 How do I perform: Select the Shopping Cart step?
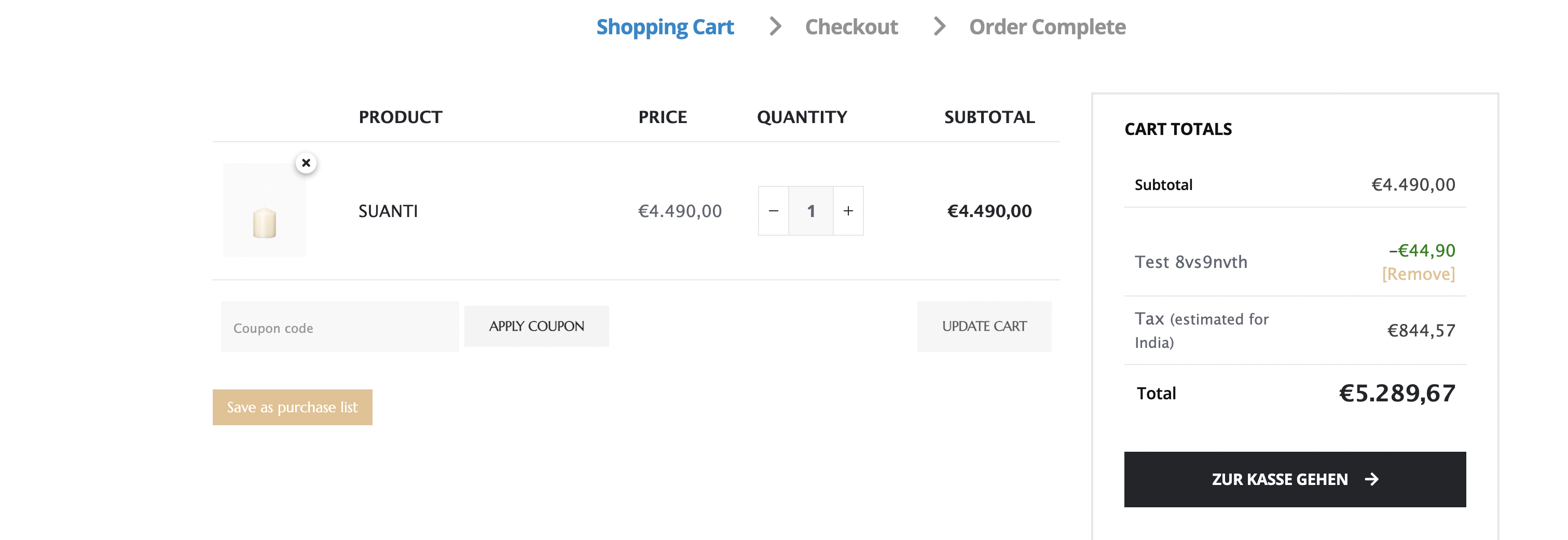pyautogui.click(x=665, y=27)
